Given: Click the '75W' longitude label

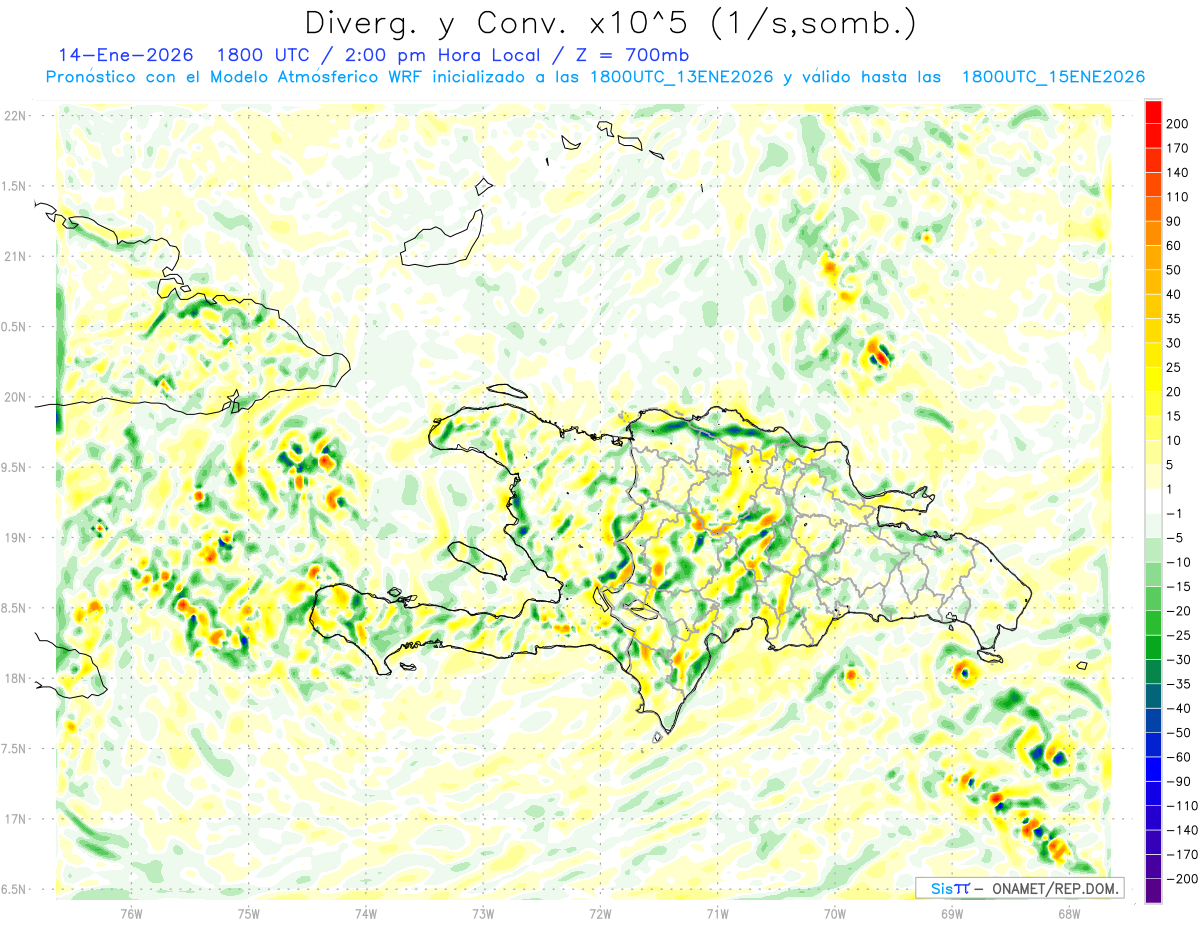Looking at the screenshot, I should [249, 912].
